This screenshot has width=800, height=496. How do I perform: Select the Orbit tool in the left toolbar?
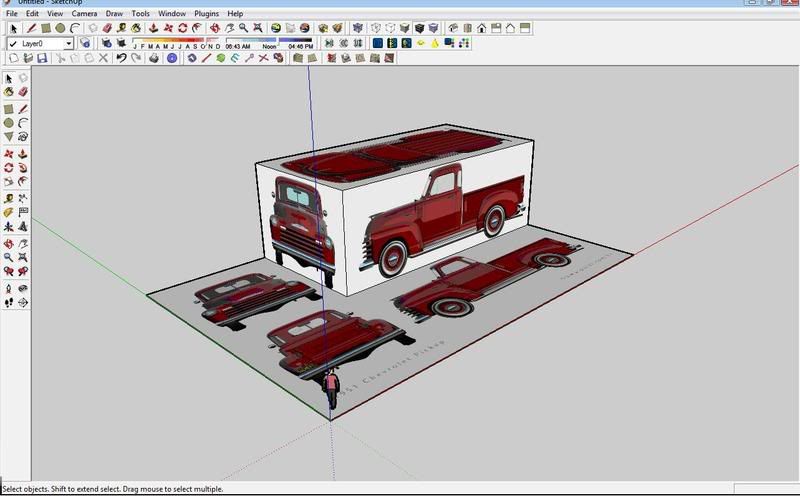9,243
